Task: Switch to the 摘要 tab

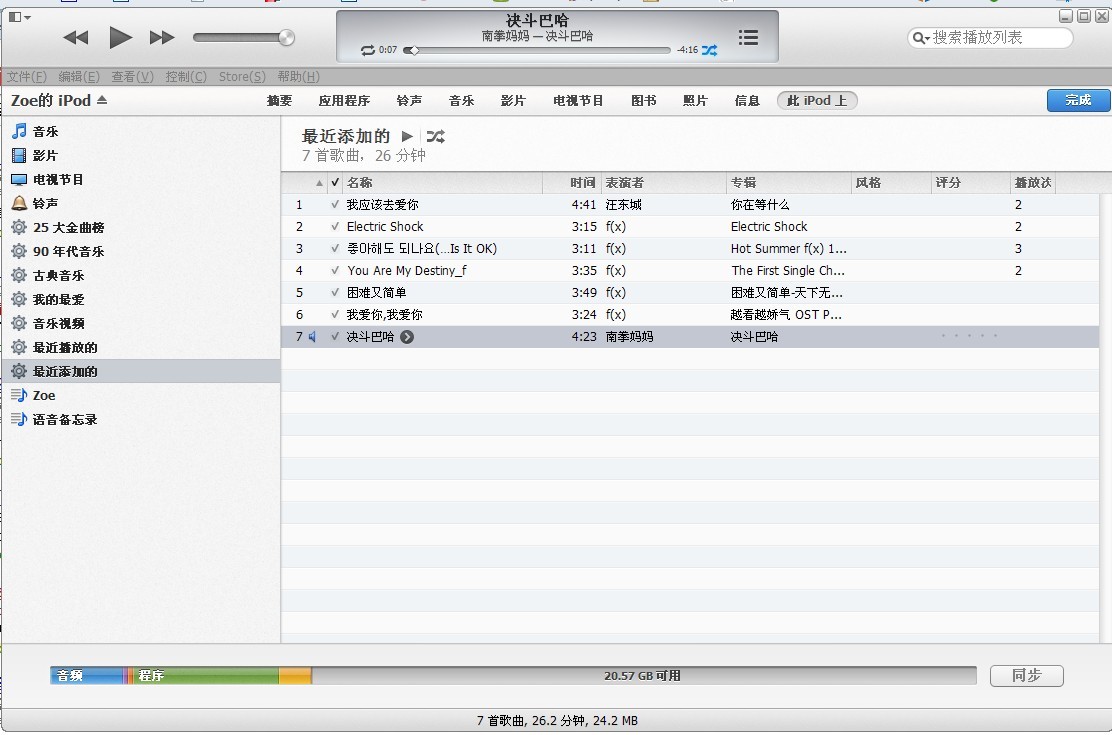Action: 279,101
